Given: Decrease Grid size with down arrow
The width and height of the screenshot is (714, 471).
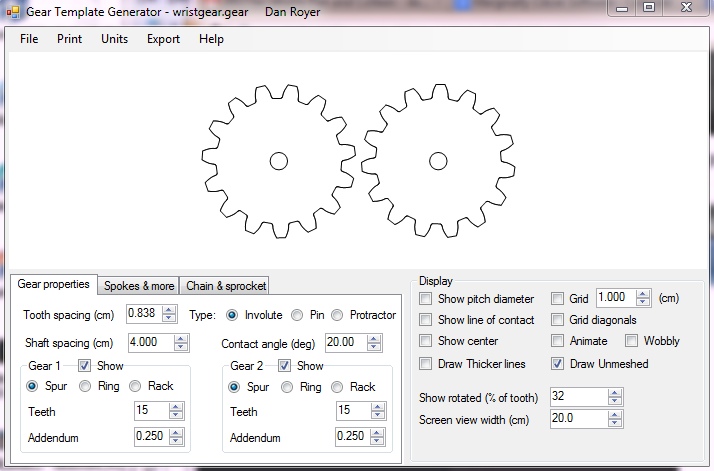Looking at the screenshot, I should (643, 302).
